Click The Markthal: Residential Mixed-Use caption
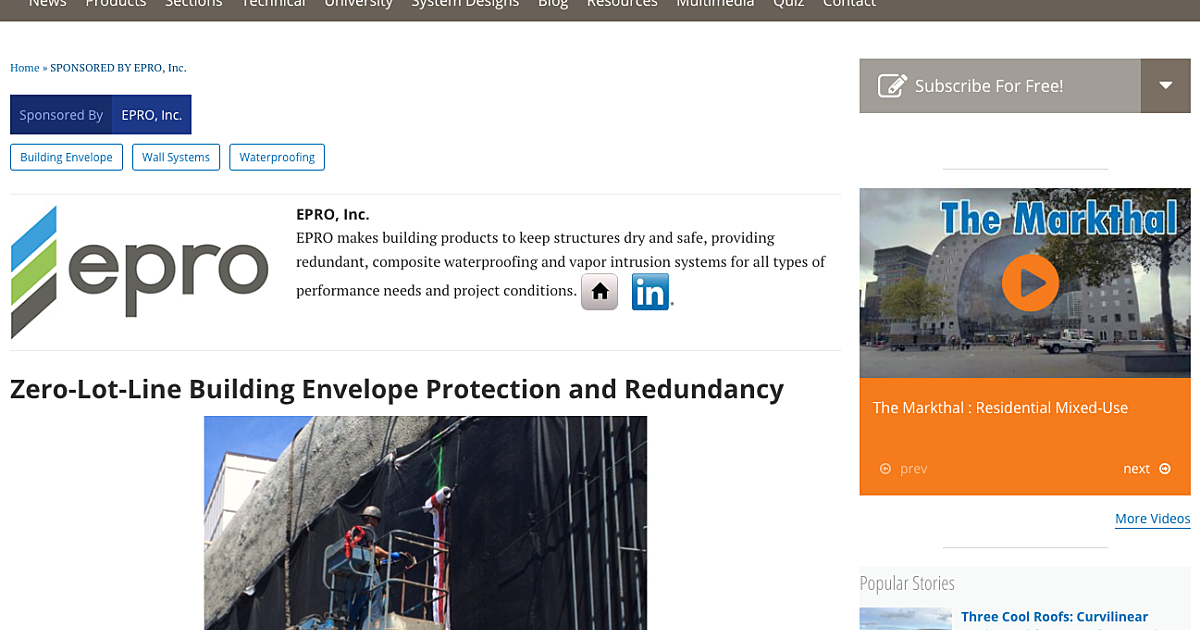This screenshot has width=1200, height=630. (x=1000, y=408)
